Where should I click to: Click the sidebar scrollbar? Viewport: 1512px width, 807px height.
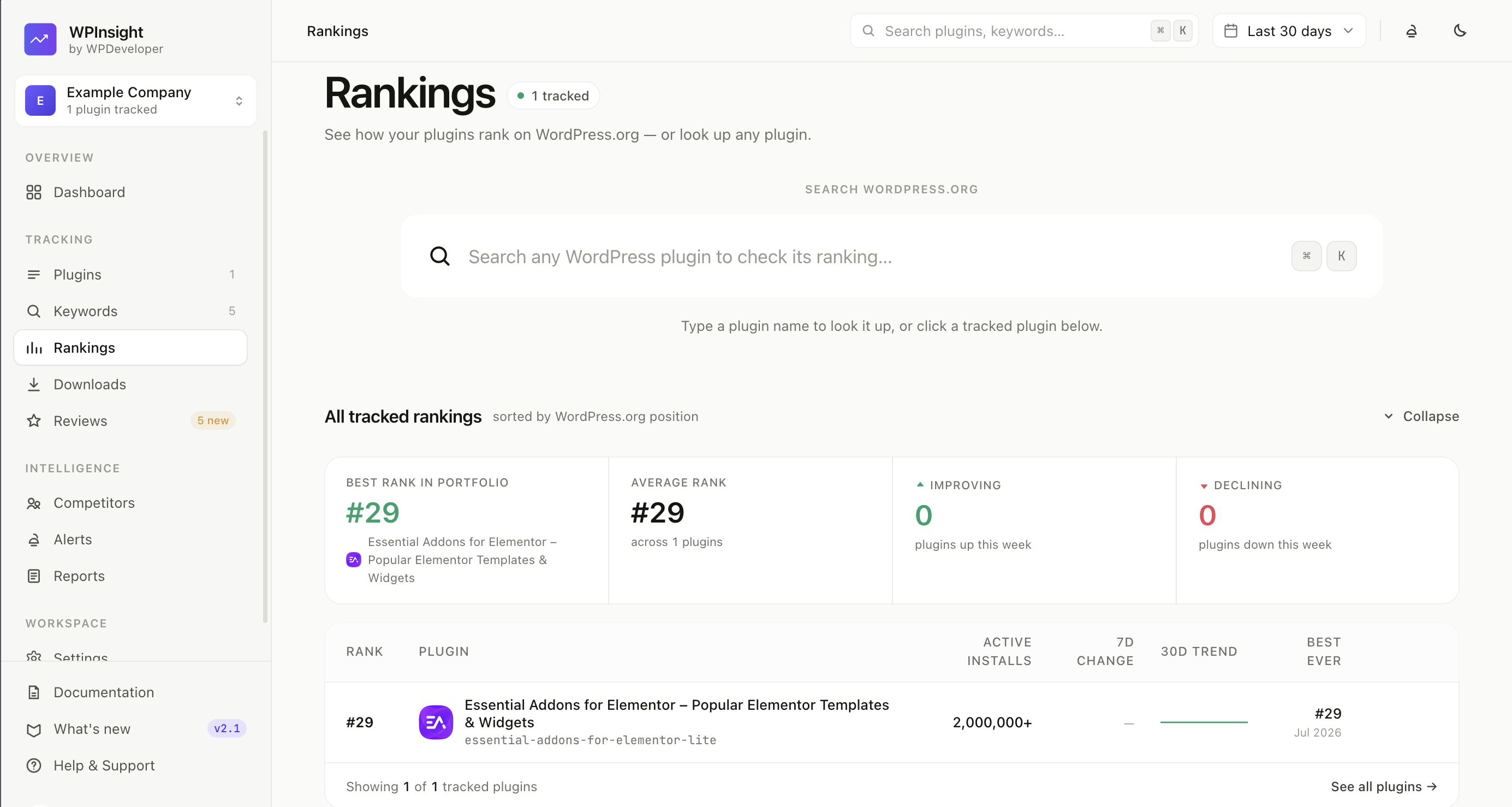(x=265, y=376)
